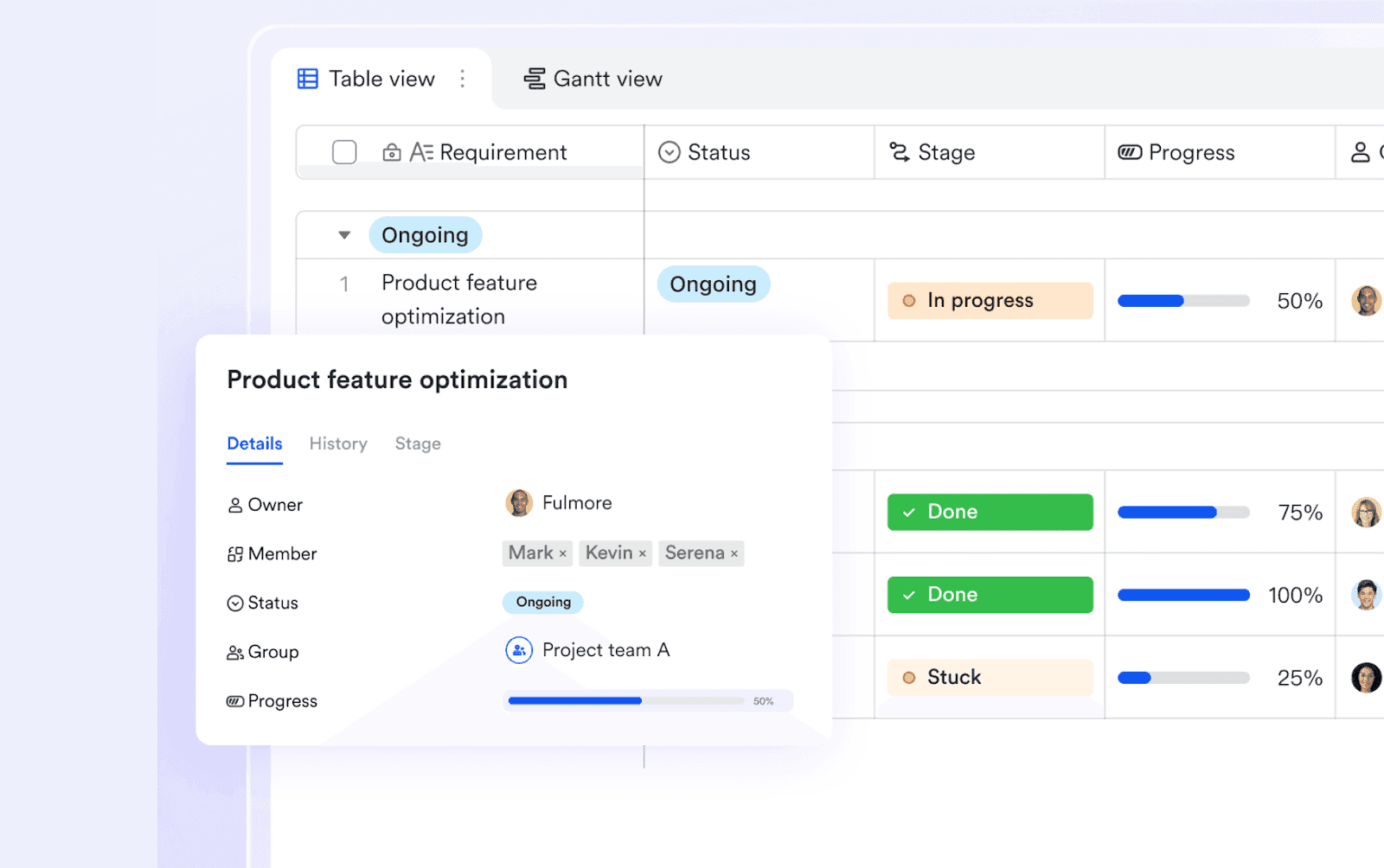Click the 100% value in the Progress column

pos(1295,595)
